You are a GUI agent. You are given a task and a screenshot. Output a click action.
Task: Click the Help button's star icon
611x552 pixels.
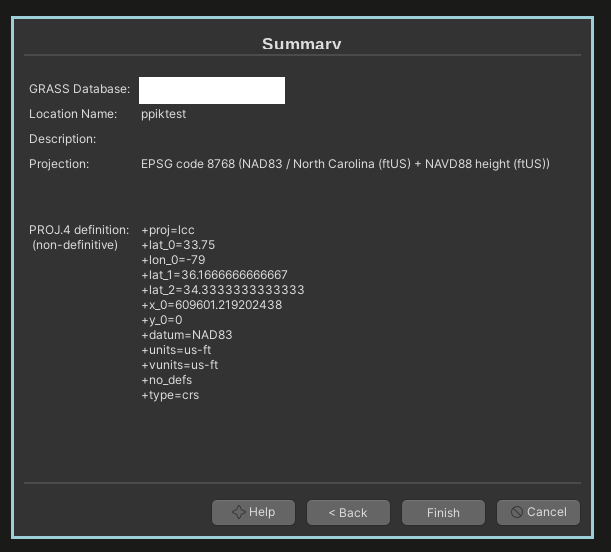(x=238, y=512)
